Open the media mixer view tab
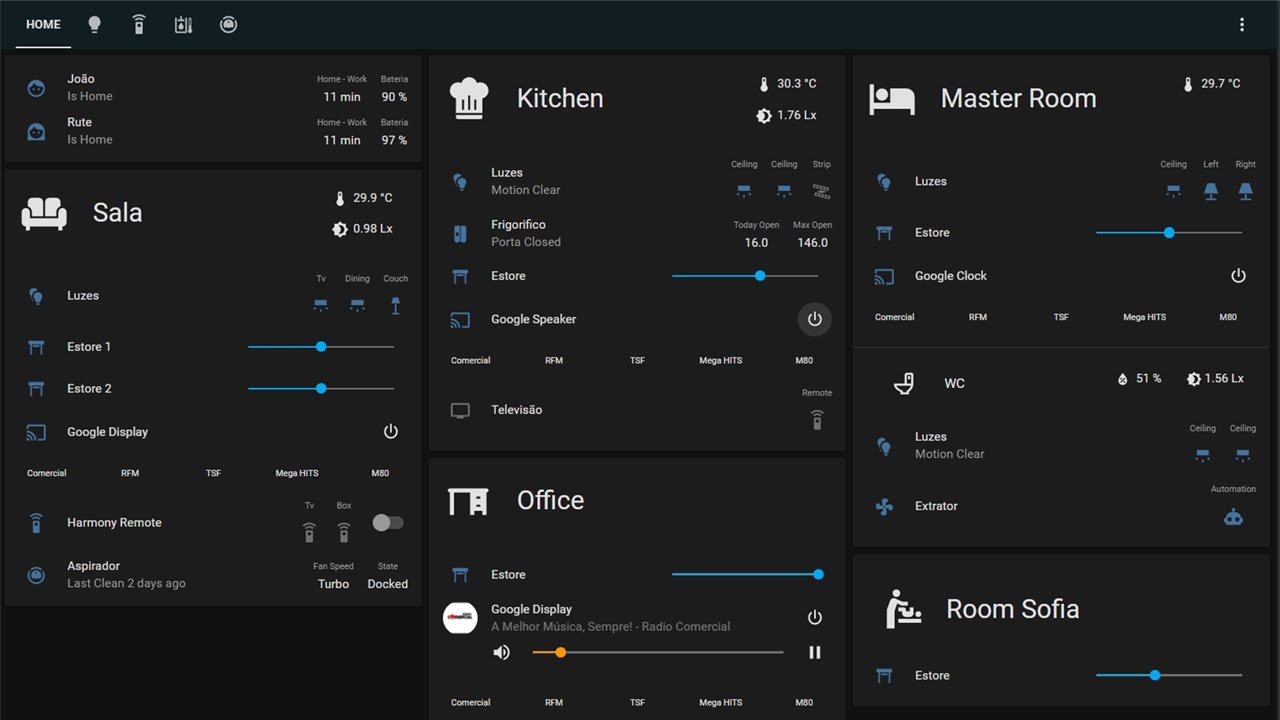Viewport: 1280px width, 720px height. (x=183, y=25)
